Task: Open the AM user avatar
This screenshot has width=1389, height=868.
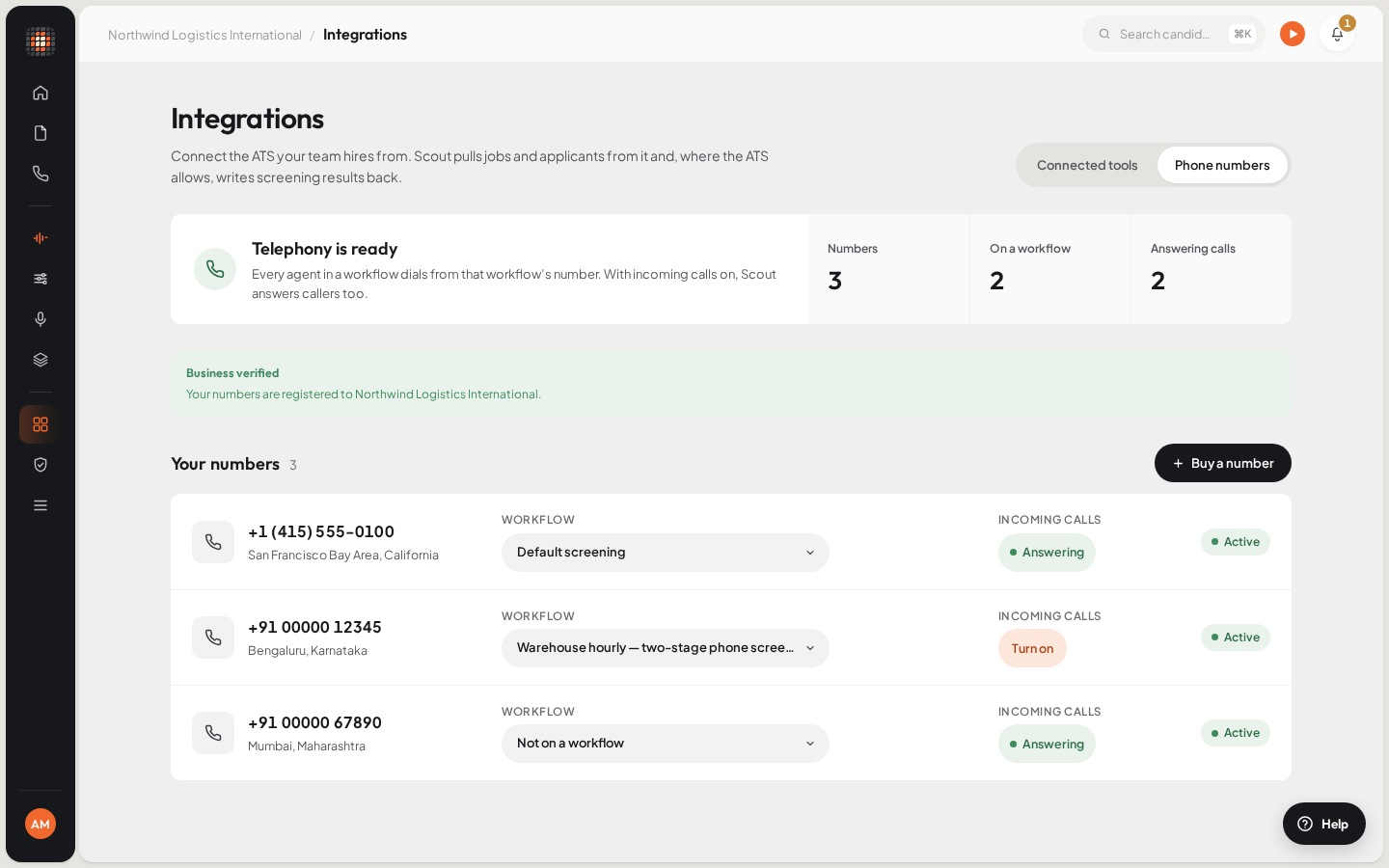Action: coord(41,824)
